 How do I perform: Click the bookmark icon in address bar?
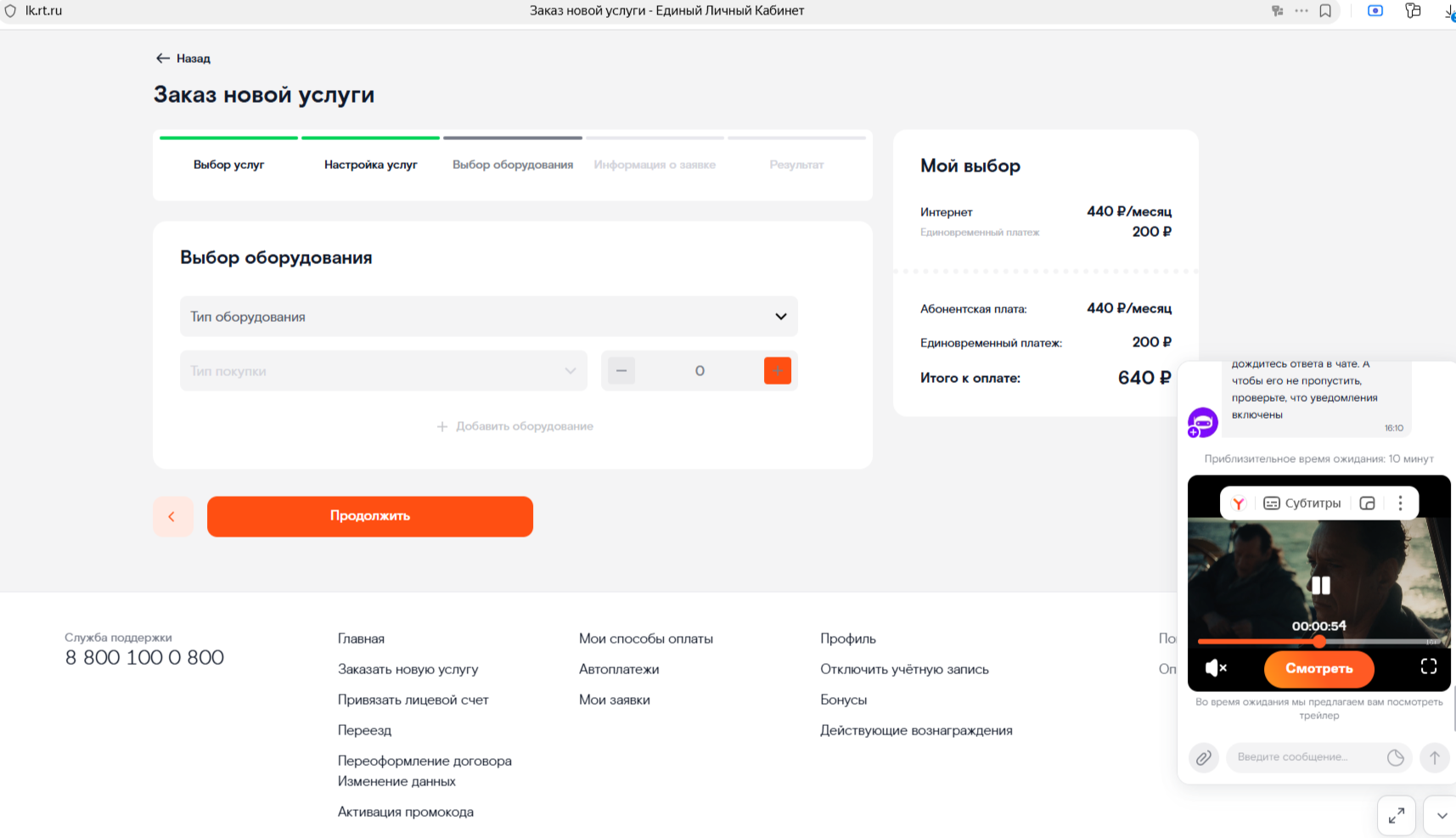coord(1325,11)
